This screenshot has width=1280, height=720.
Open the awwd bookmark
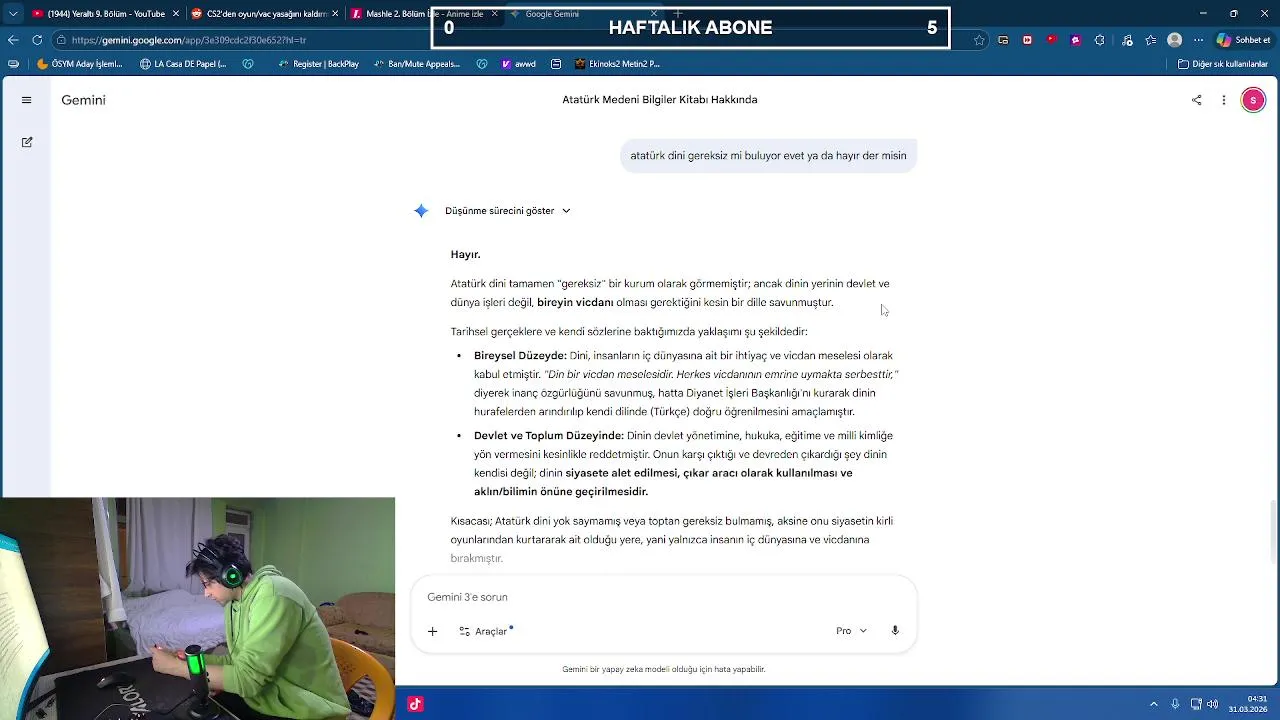coord(519,64)
